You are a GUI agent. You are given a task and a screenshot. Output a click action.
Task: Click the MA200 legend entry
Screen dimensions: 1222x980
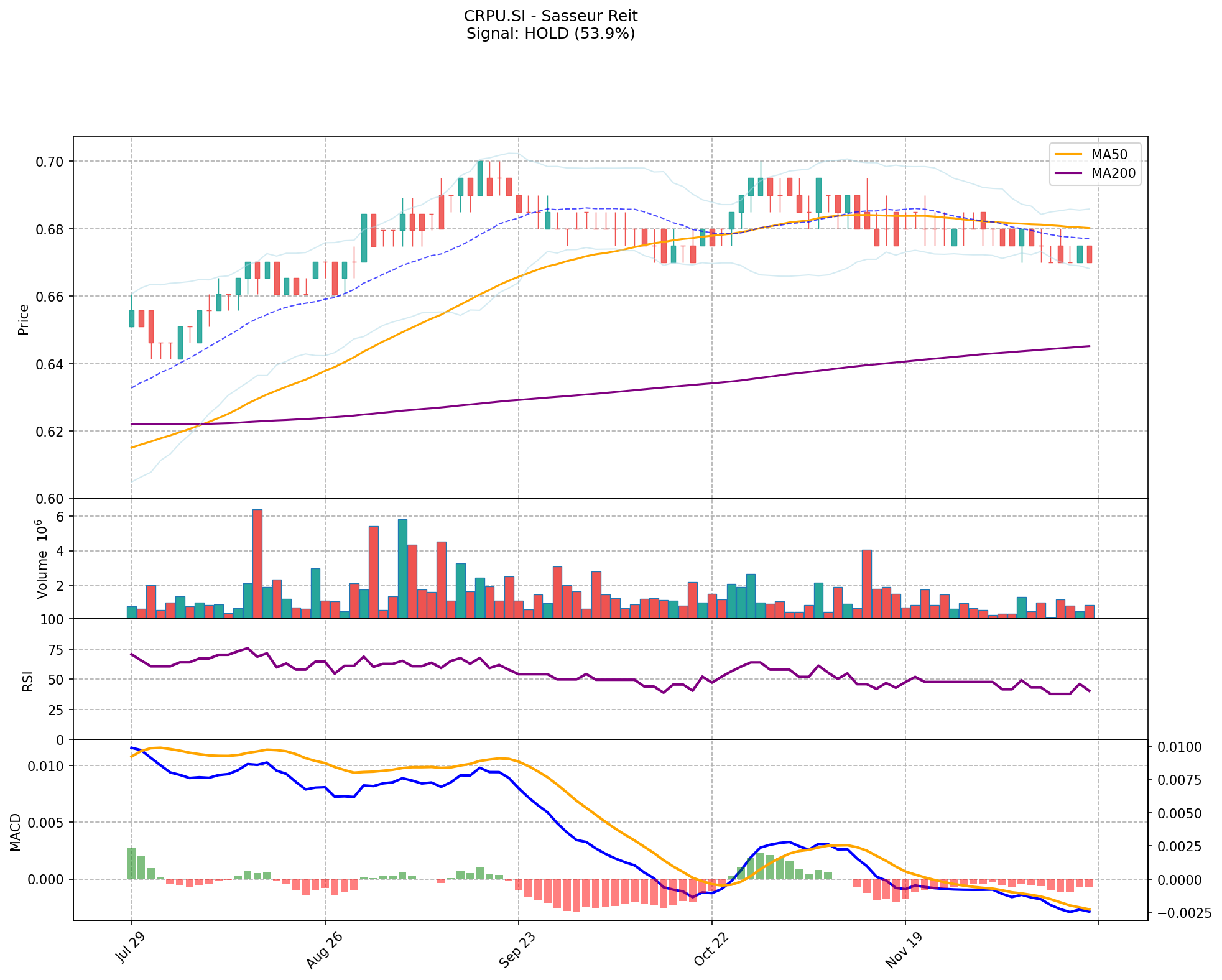1113,173
